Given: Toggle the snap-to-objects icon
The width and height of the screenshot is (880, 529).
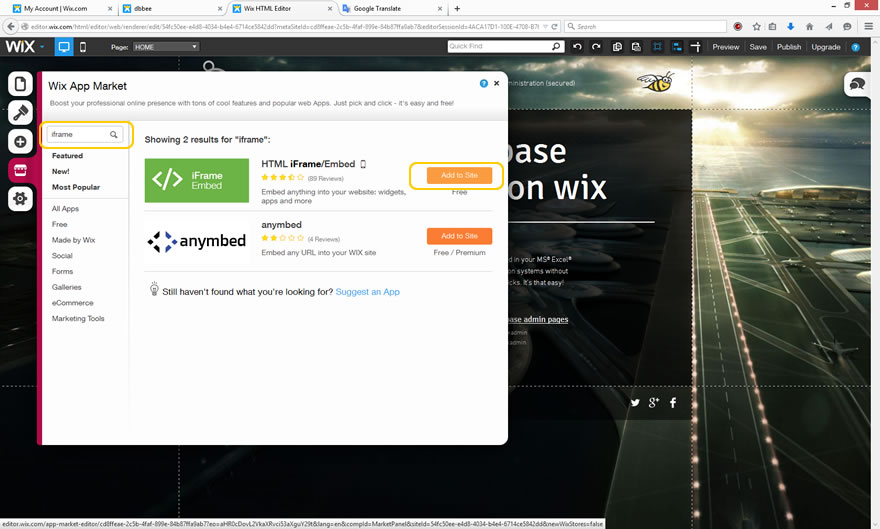Looking at the screenshot, I should pyautogui.click(x=677, y=47).
